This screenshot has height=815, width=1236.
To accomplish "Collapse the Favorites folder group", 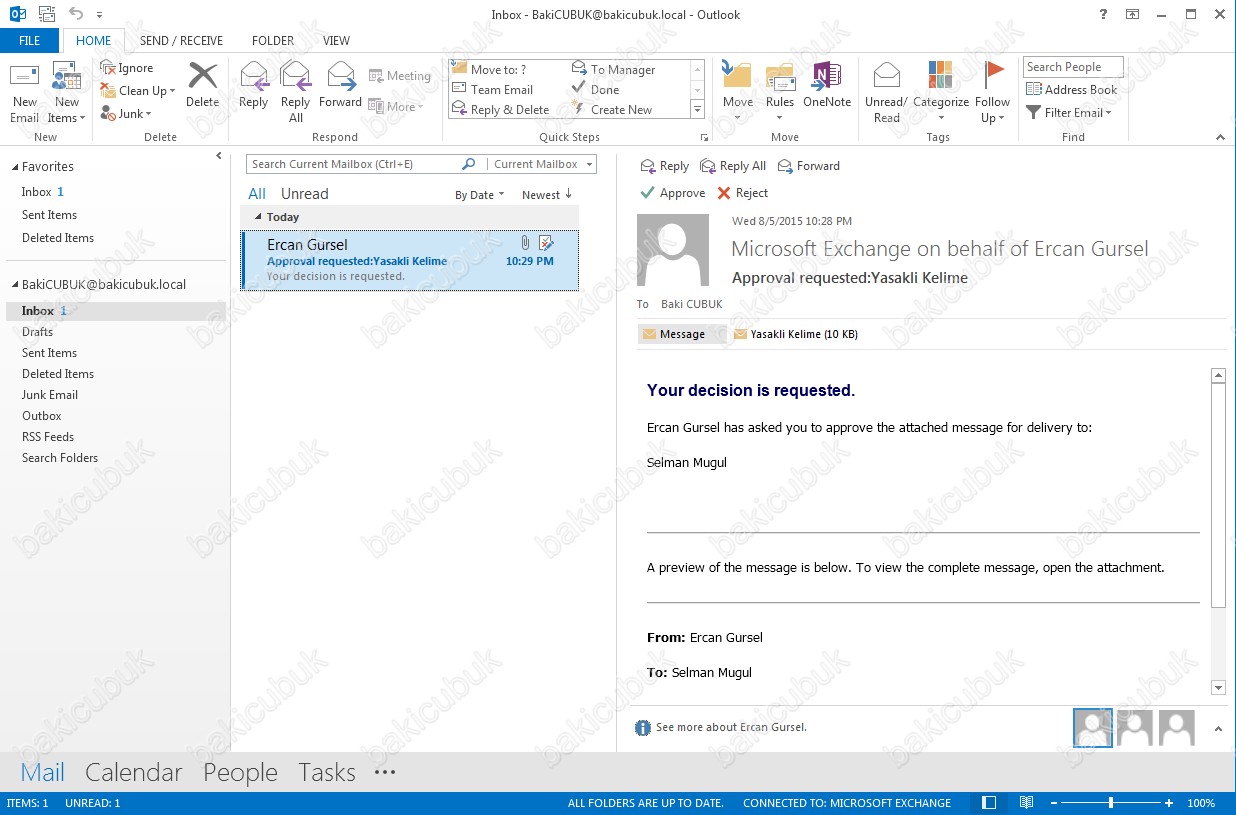I will click(13, 167).
